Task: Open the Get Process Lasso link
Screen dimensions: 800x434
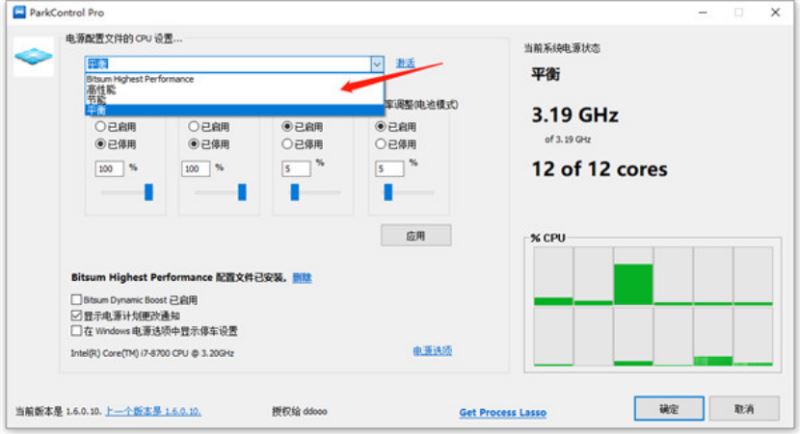Action: [x=503, y=413]
